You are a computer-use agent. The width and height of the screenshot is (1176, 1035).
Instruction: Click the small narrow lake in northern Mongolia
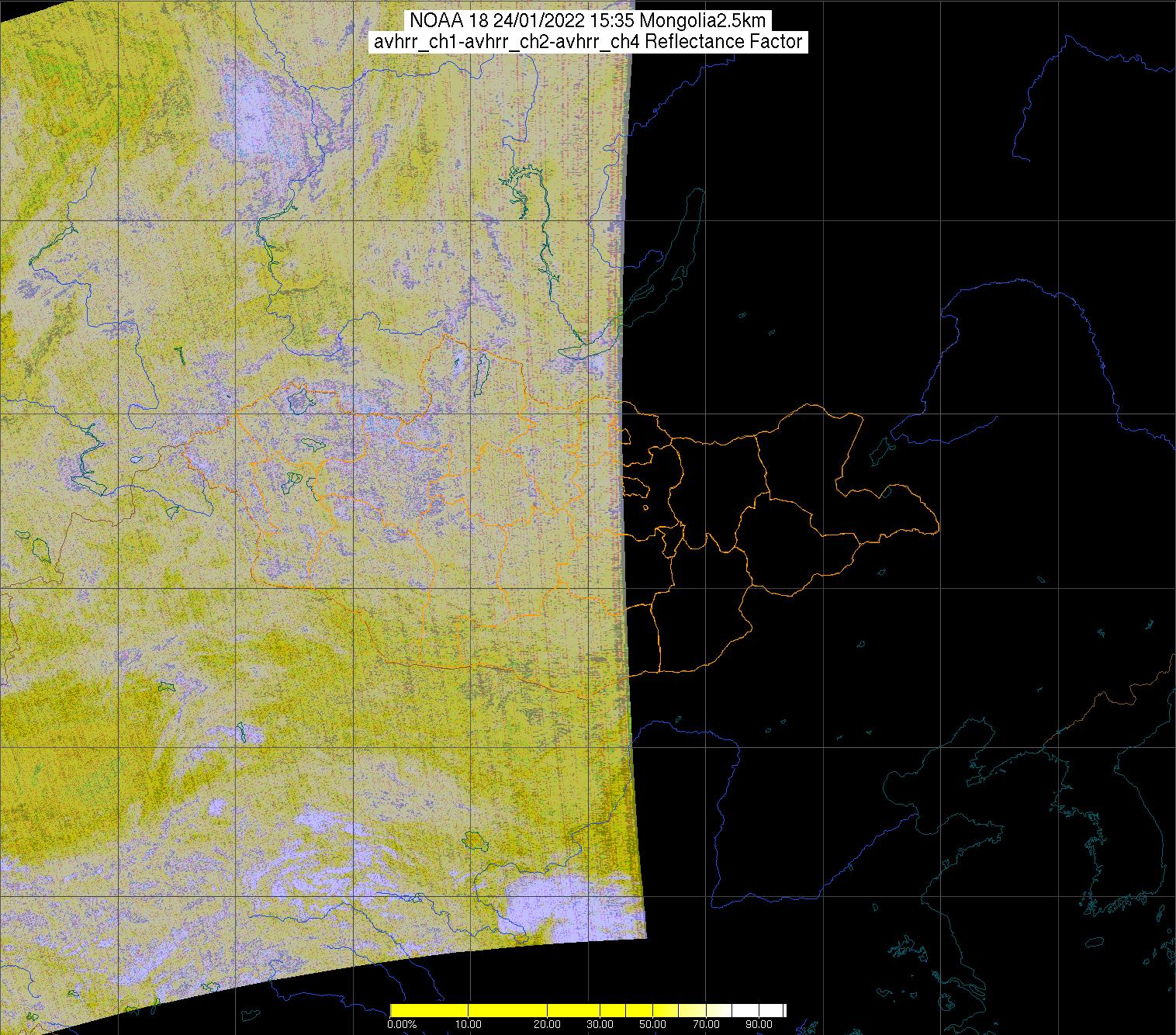pos(482,372)
